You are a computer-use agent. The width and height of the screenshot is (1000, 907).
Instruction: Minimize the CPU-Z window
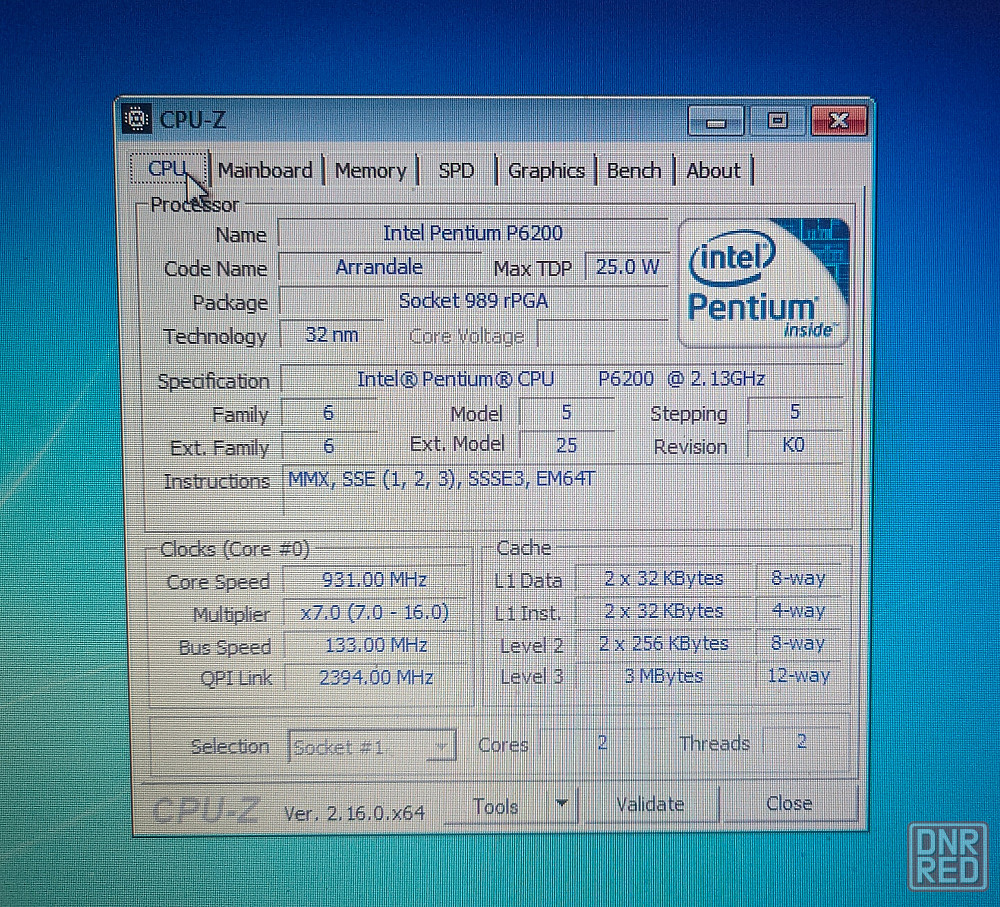pos(716,121)
